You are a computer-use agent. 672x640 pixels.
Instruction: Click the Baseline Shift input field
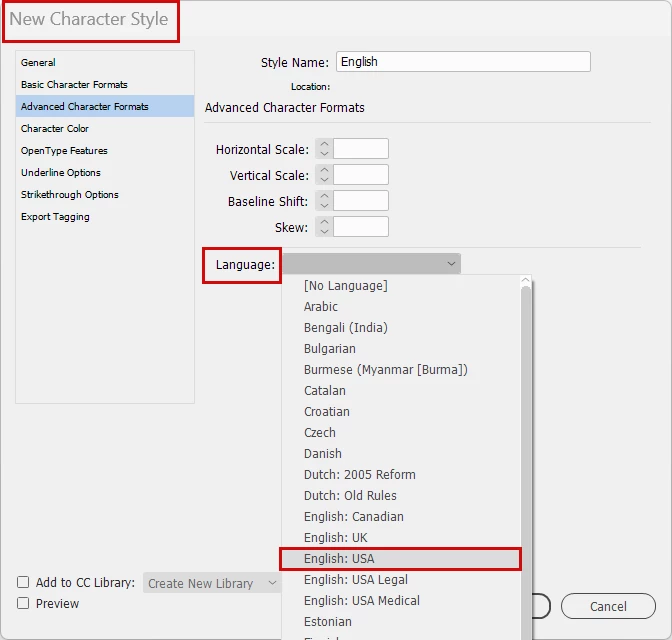point(361,201)
